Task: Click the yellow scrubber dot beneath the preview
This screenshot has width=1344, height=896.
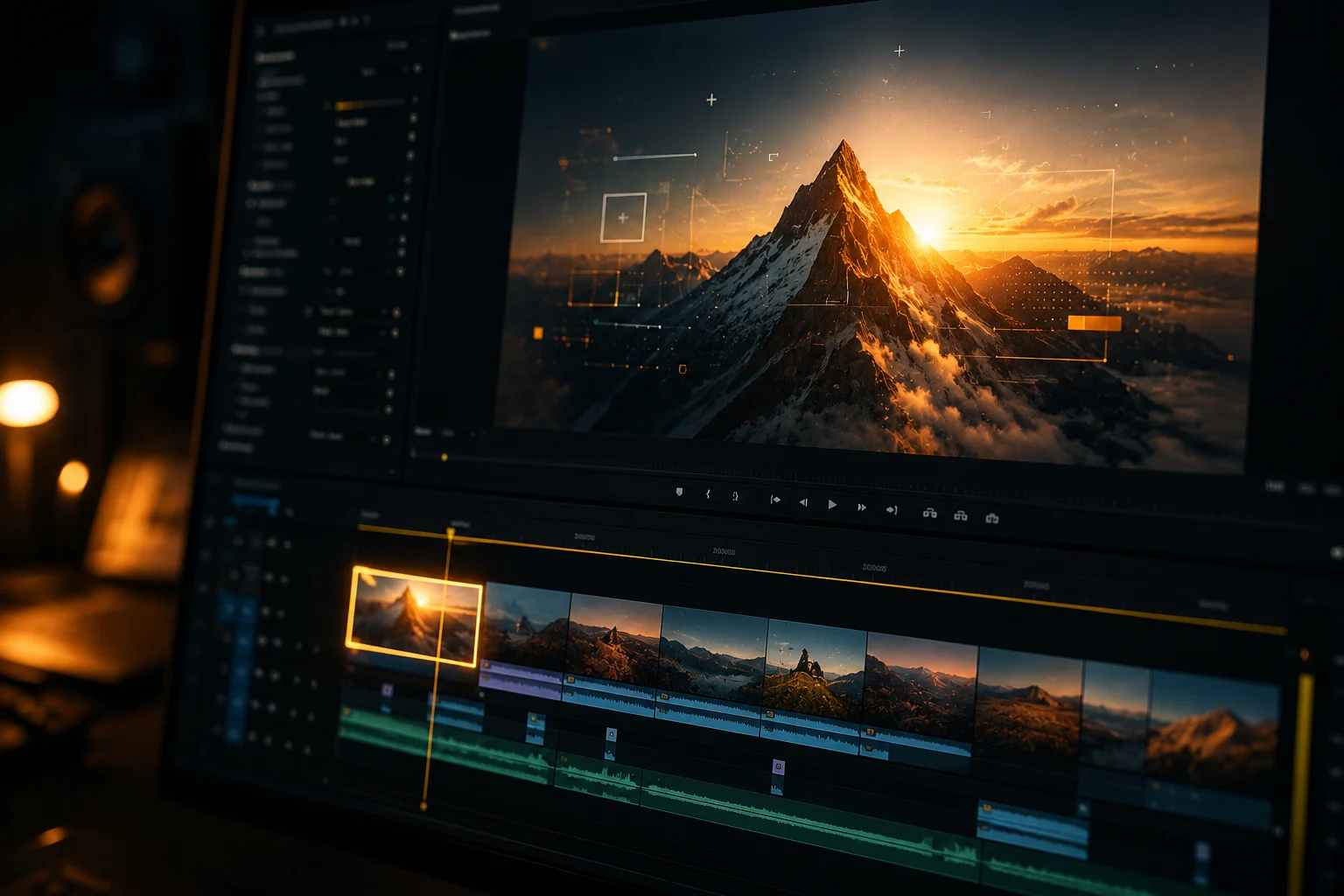Action: pyautogui.click(x=444, y=458)
